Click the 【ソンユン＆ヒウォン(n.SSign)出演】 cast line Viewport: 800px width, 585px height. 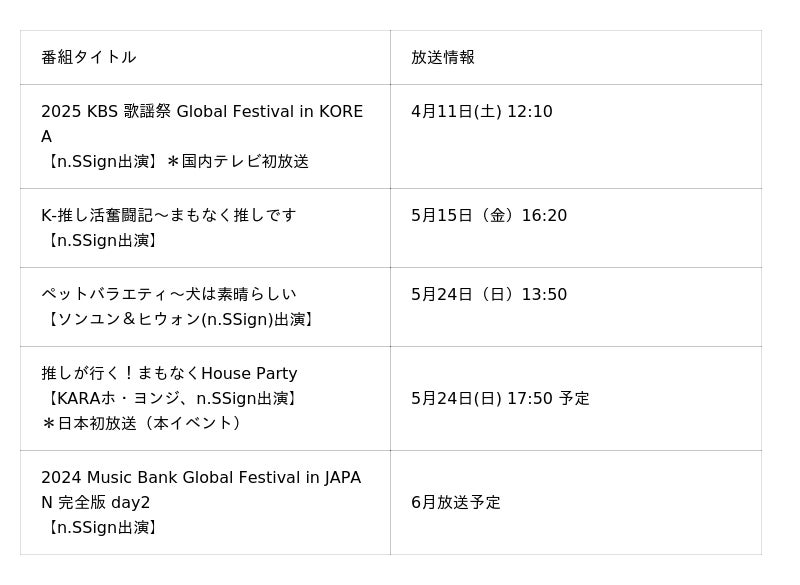coord(180,319)
